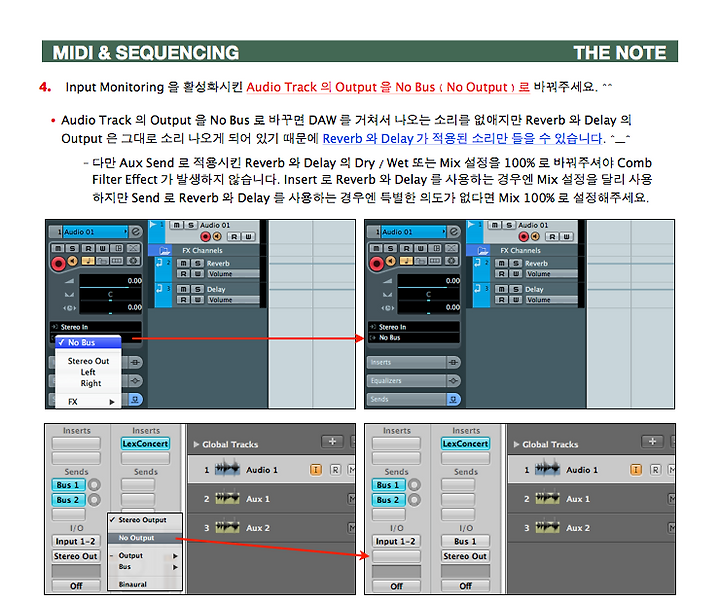The width and height of the screenshot is (720, 603).
Task: Open the Stereo In input routing above the open bus menu
Action: tap(96, 327)
